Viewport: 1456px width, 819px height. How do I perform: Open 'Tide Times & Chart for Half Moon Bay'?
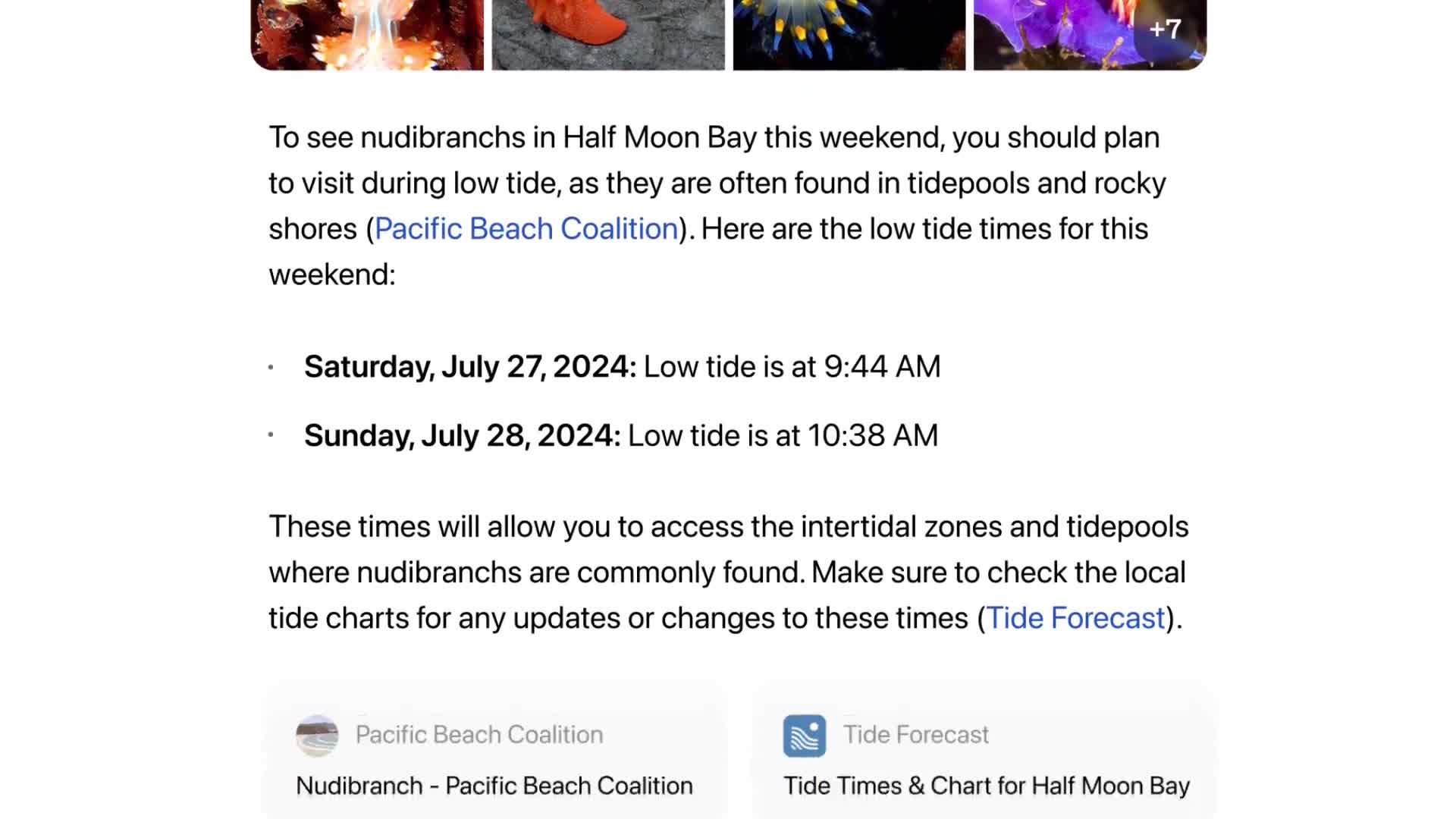coord(986,786)
